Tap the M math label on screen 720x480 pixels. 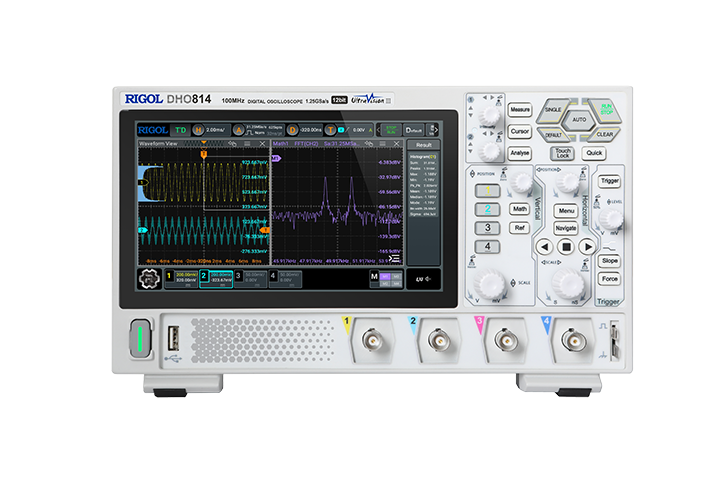point(374,277)
